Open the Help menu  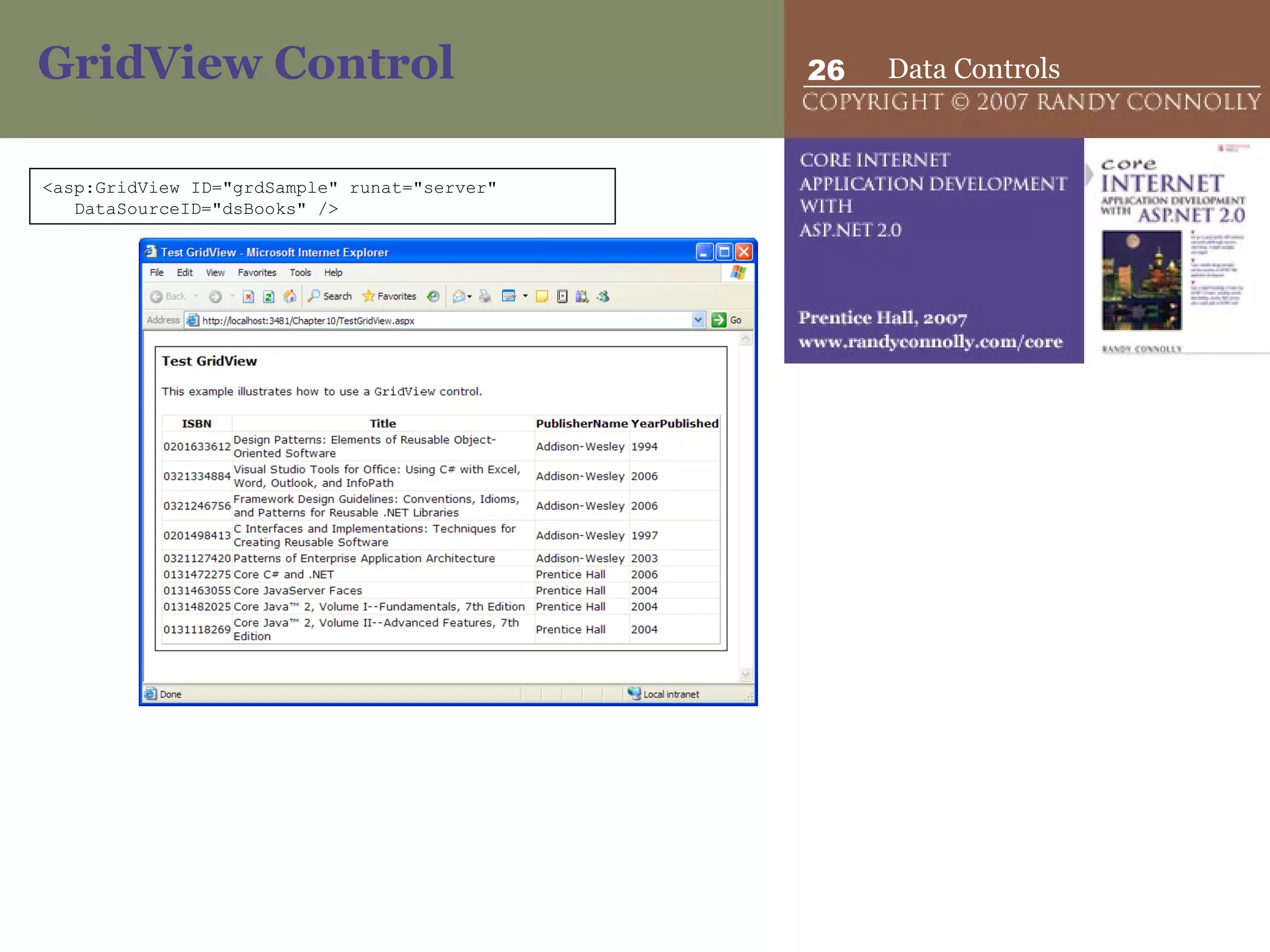333,273
